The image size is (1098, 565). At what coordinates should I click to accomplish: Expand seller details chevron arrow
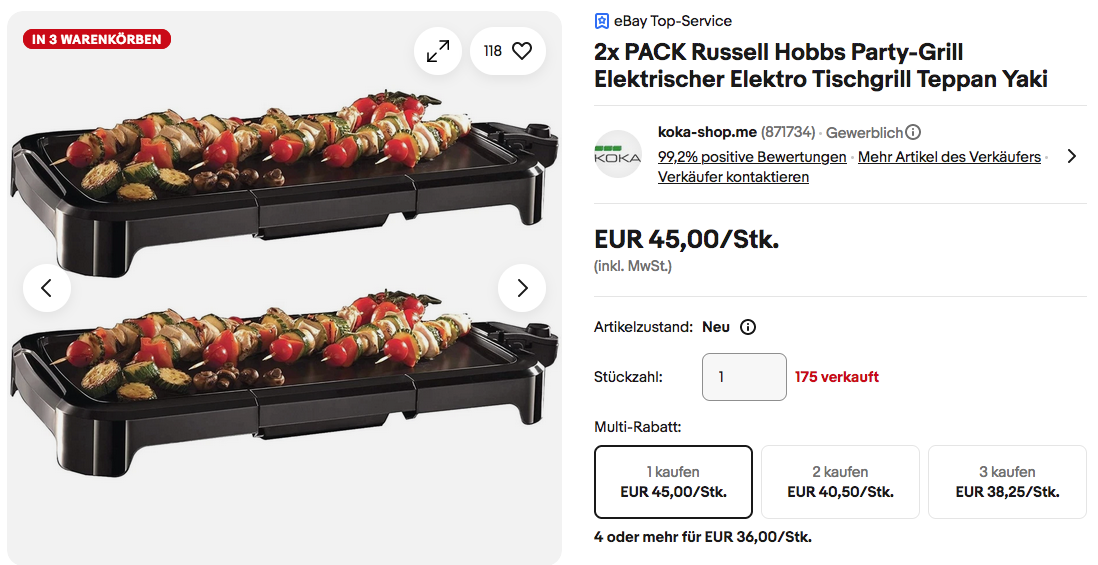(1071, 156)
